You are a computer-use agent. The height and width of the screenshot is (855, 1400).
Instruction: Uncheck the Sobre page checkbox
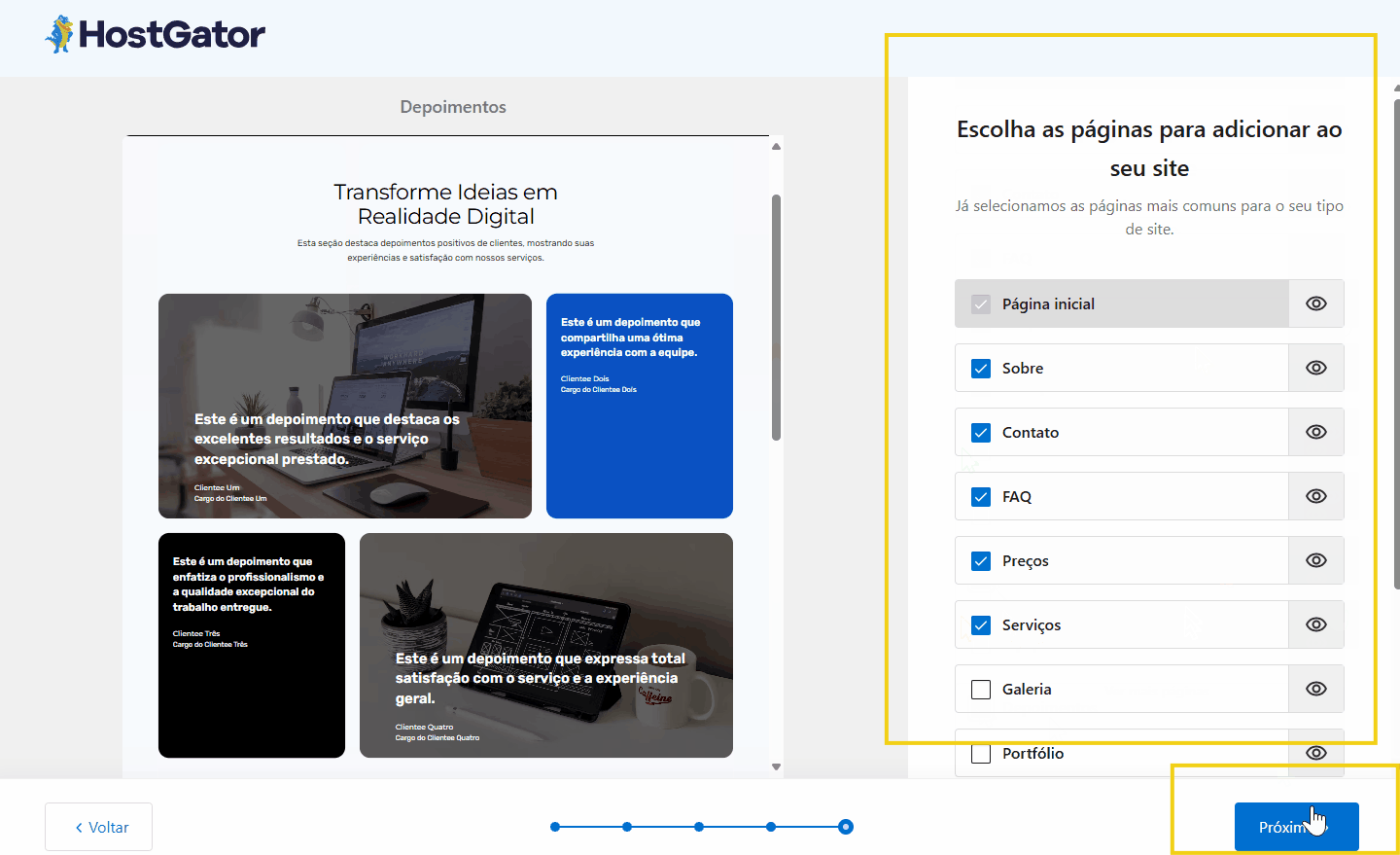[981, 369]
